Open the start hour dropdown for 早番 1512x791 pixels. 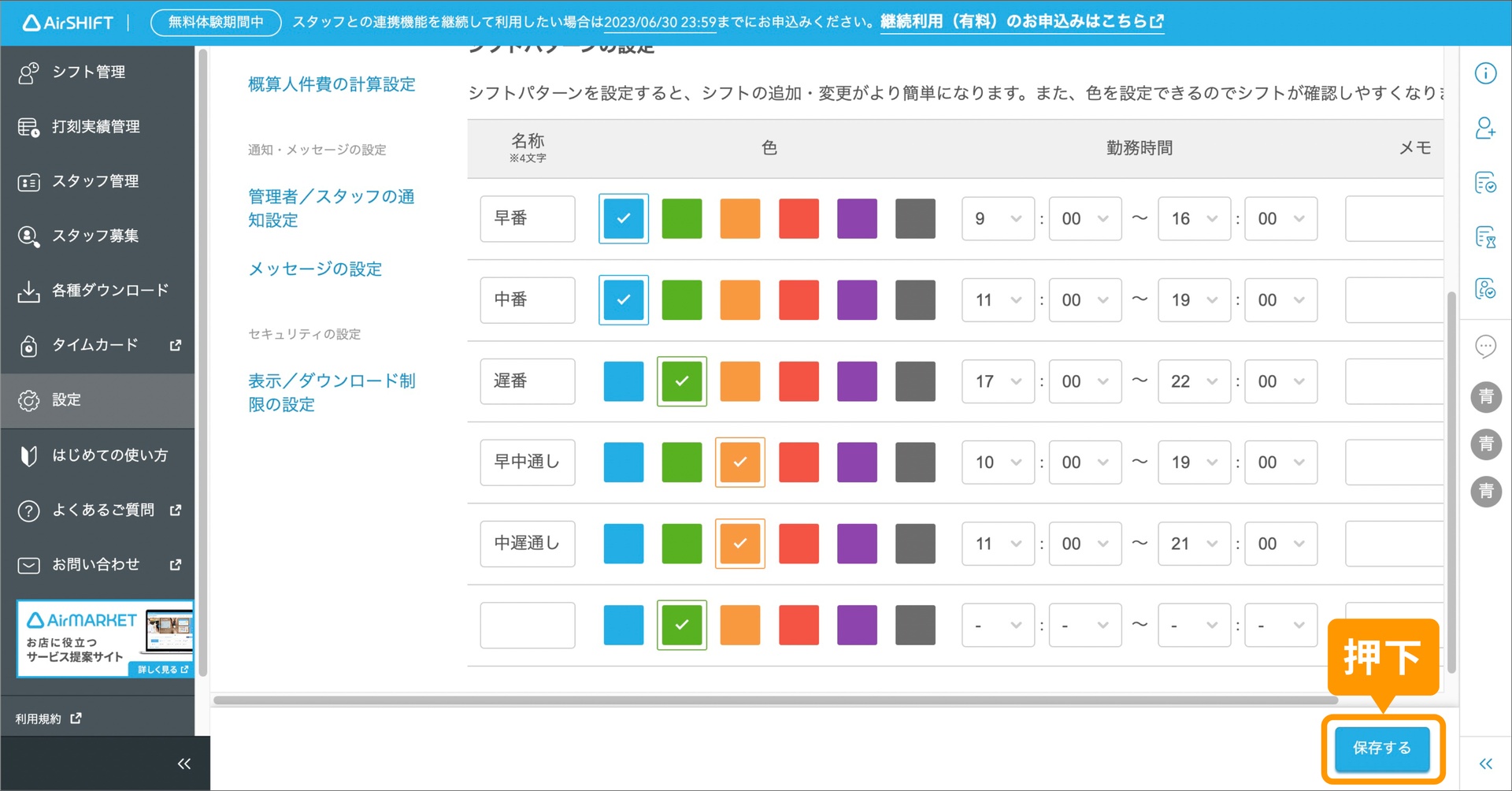pyautogui.click(x=997, y=218)
